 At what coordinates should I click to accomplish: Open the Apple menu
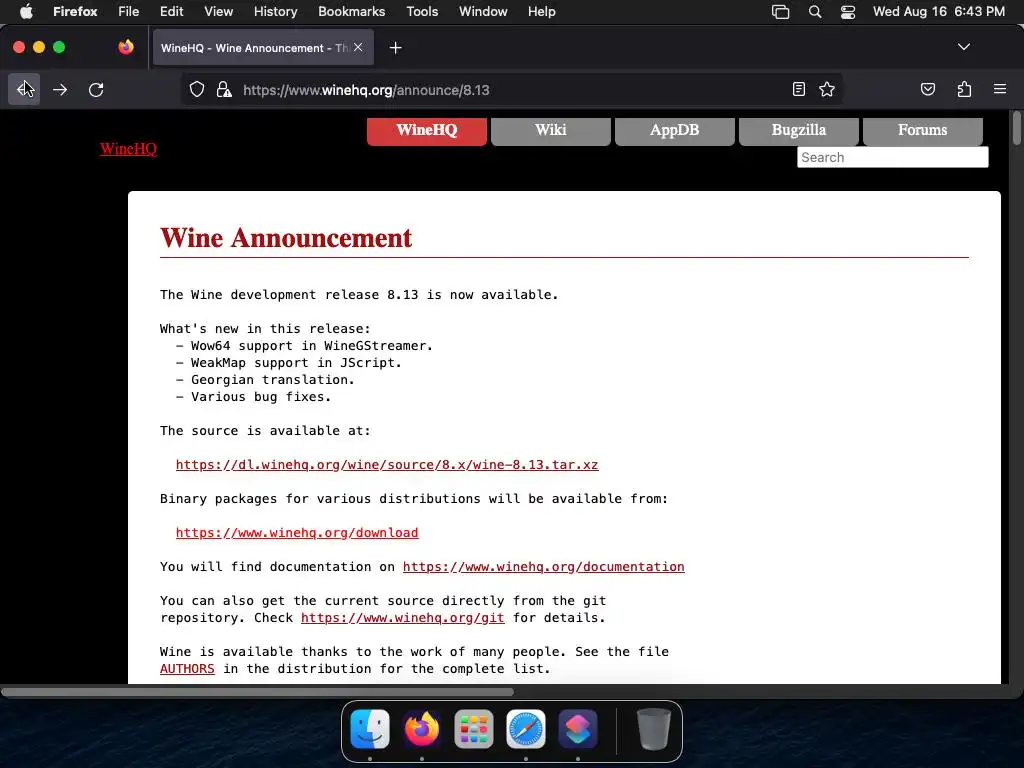point(26,11)
